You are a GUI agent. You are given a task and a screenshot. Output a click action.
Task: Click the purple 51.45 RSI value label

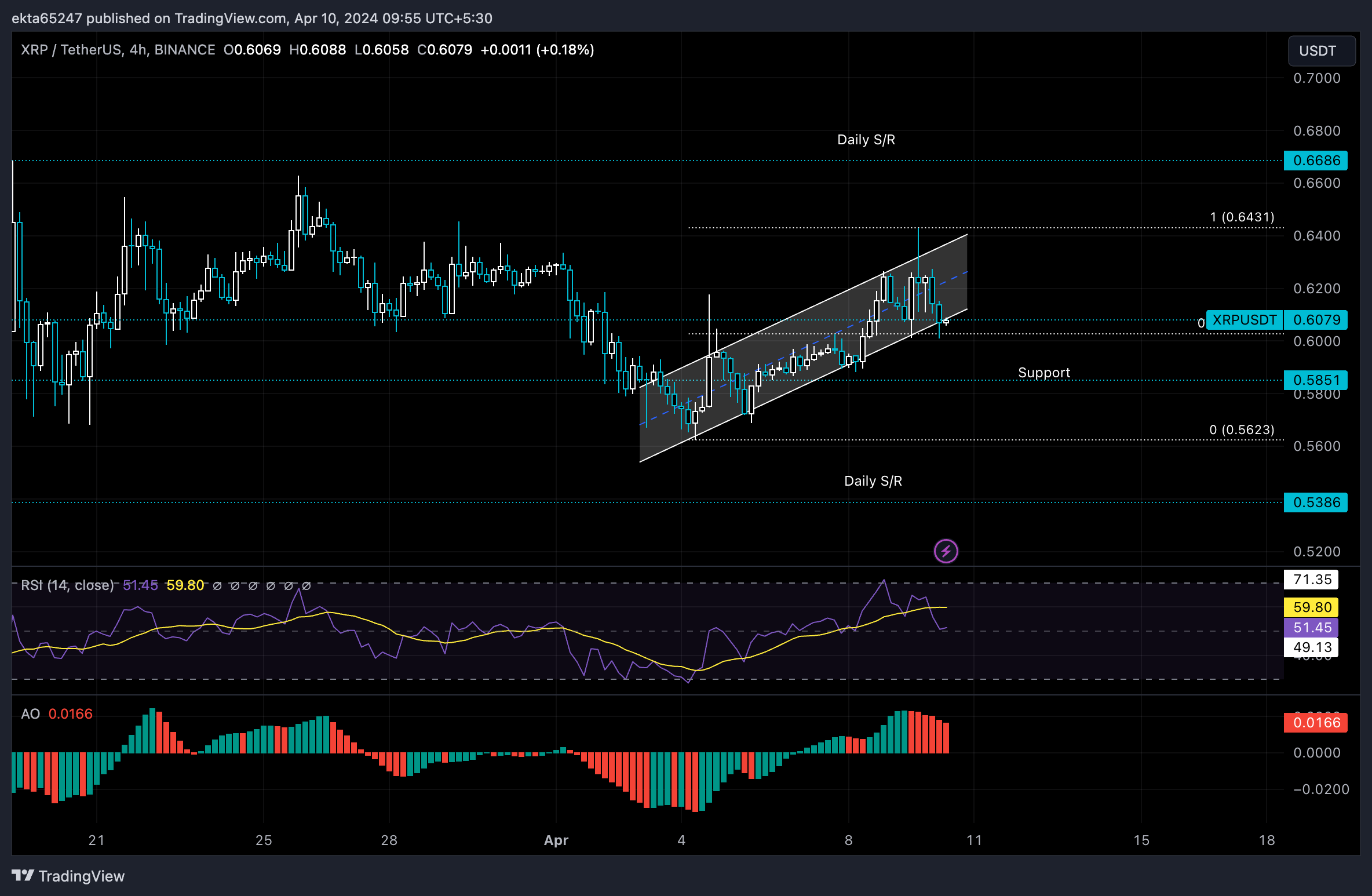(1312, 628)
